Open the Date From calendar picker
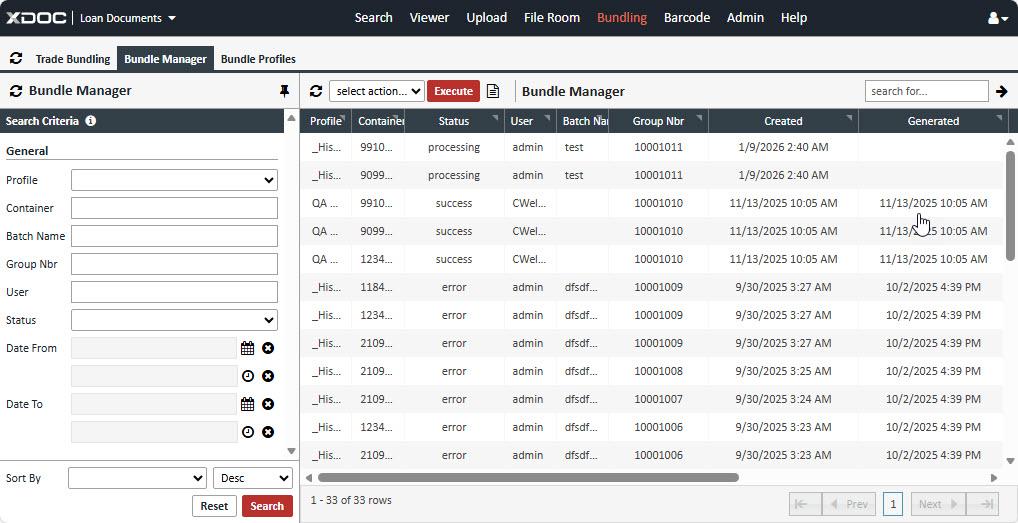The image size is (1018, 523). [248, 348]
